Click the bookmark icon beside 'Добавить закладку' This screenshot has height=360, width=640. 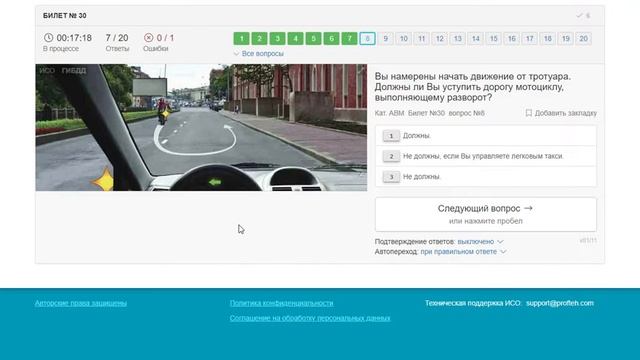click(x=529, y=113)
